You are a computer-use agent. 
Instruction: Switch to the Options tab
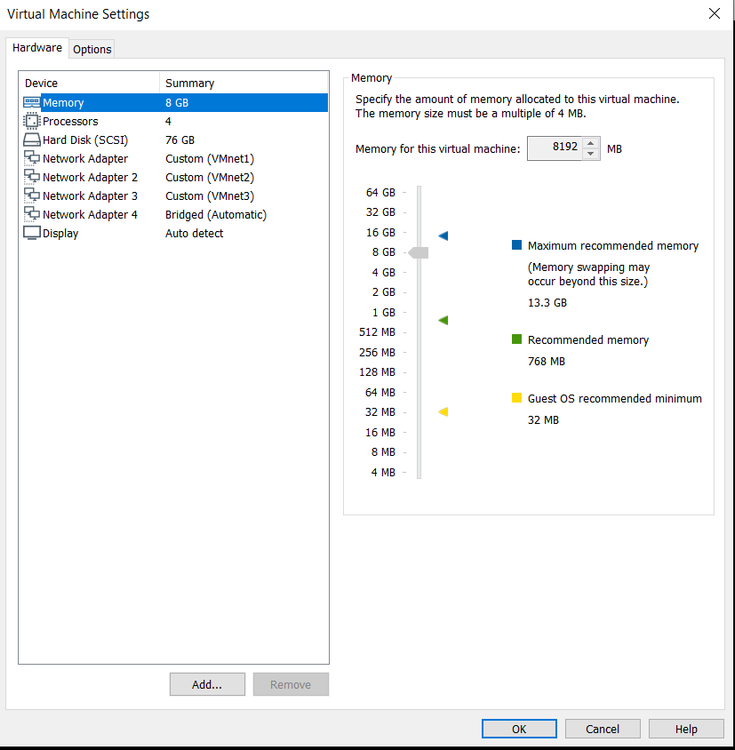[x=92, y=49]
